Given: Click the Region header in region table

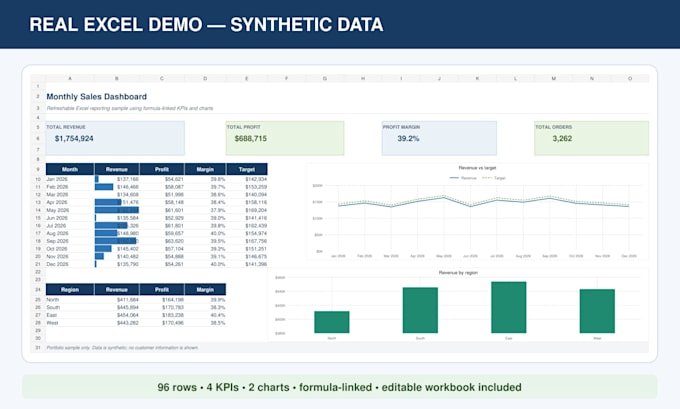Looking at the screenshot, I should point(70,289).
